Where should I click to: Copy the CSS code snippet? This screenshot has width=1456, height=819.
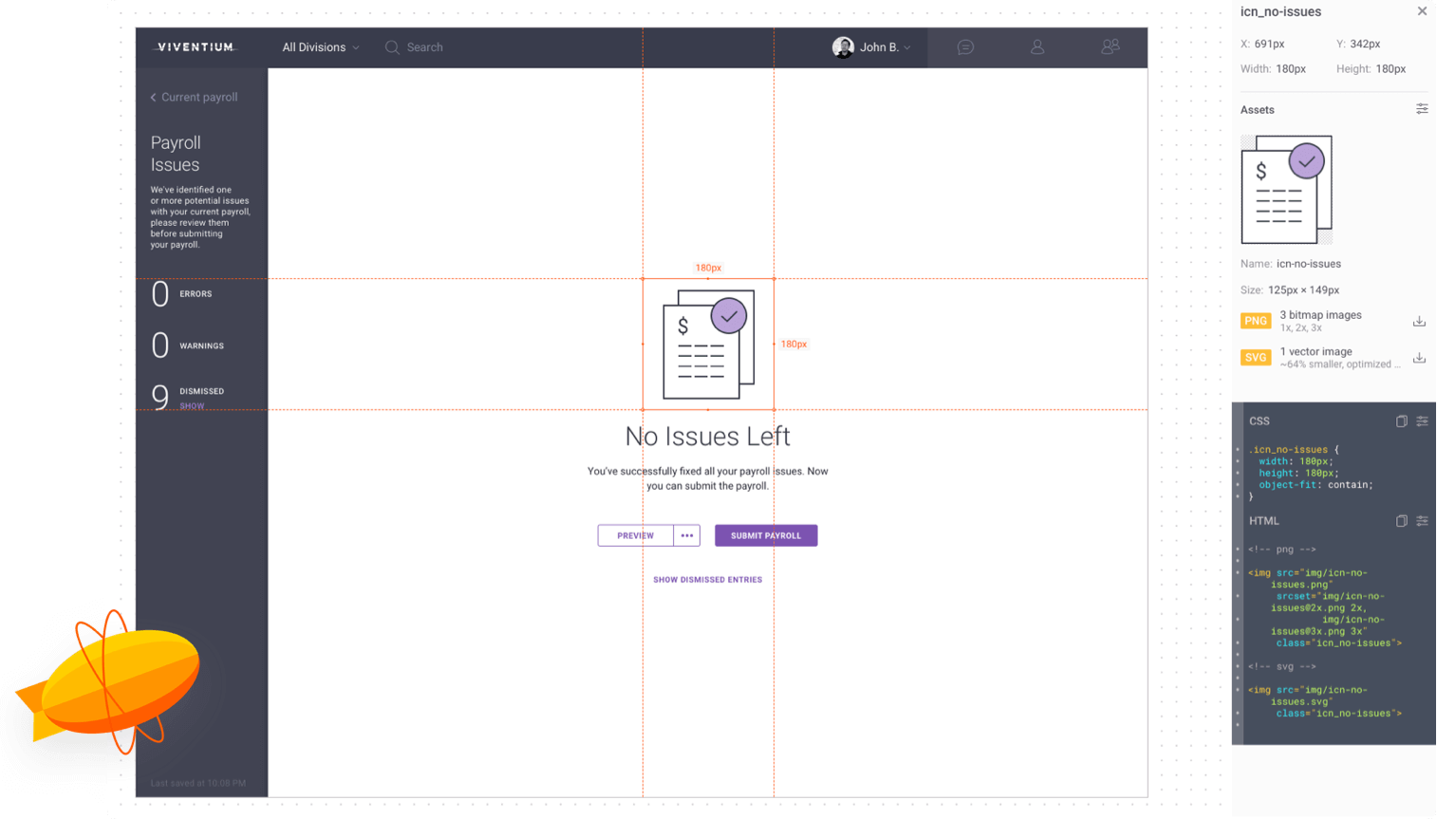pyautogui.click(x=1401, y=421)
